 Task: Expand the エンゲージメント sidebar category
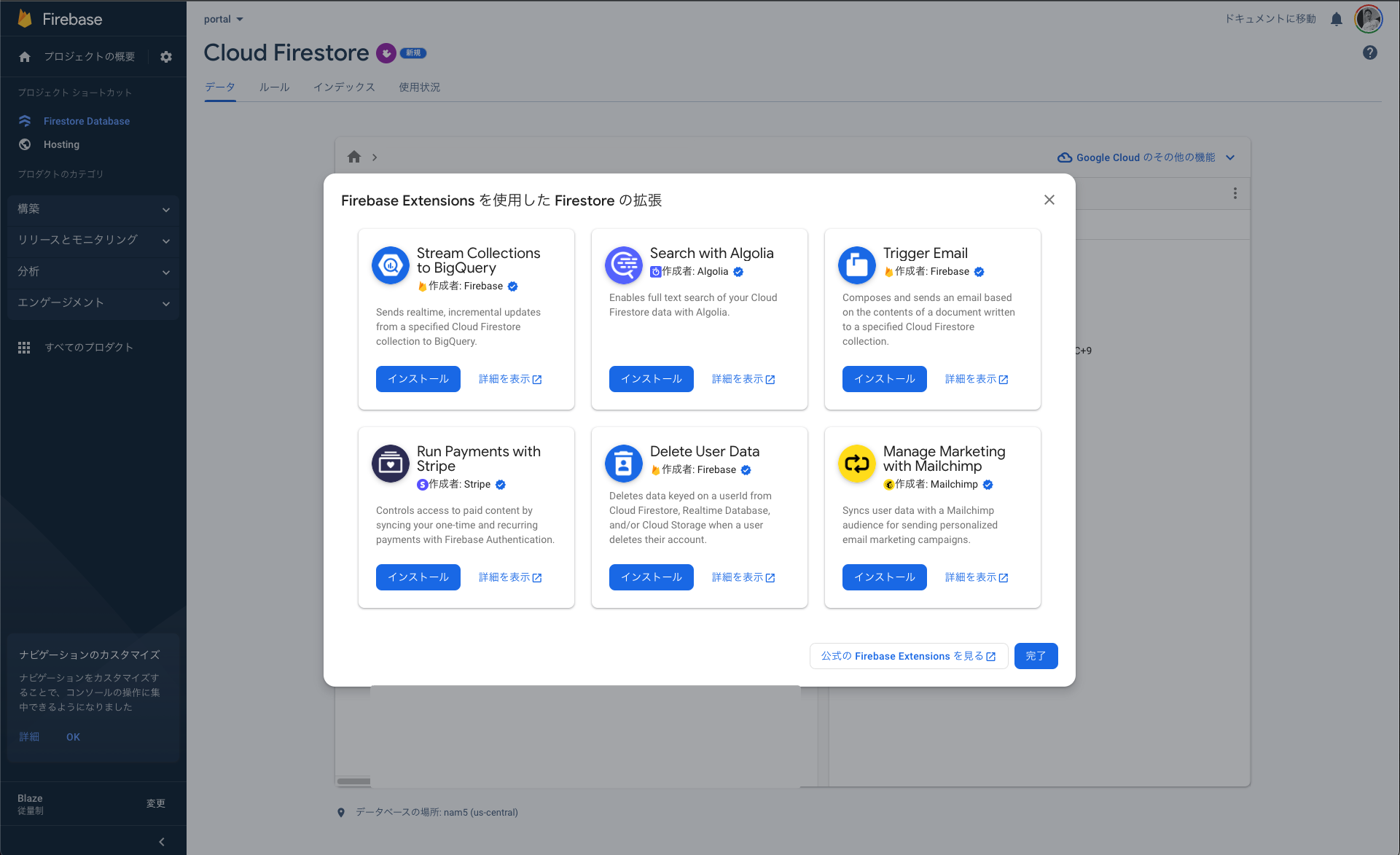tap(93, 302)
